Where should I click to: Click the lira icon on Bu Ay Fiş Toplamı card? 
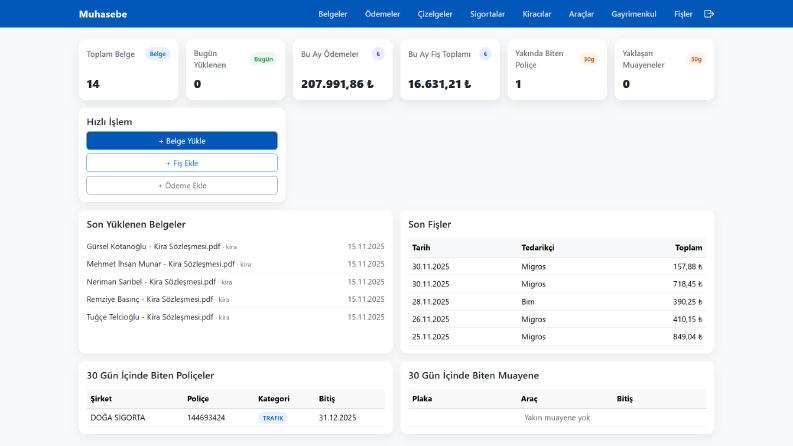(485, 54)
